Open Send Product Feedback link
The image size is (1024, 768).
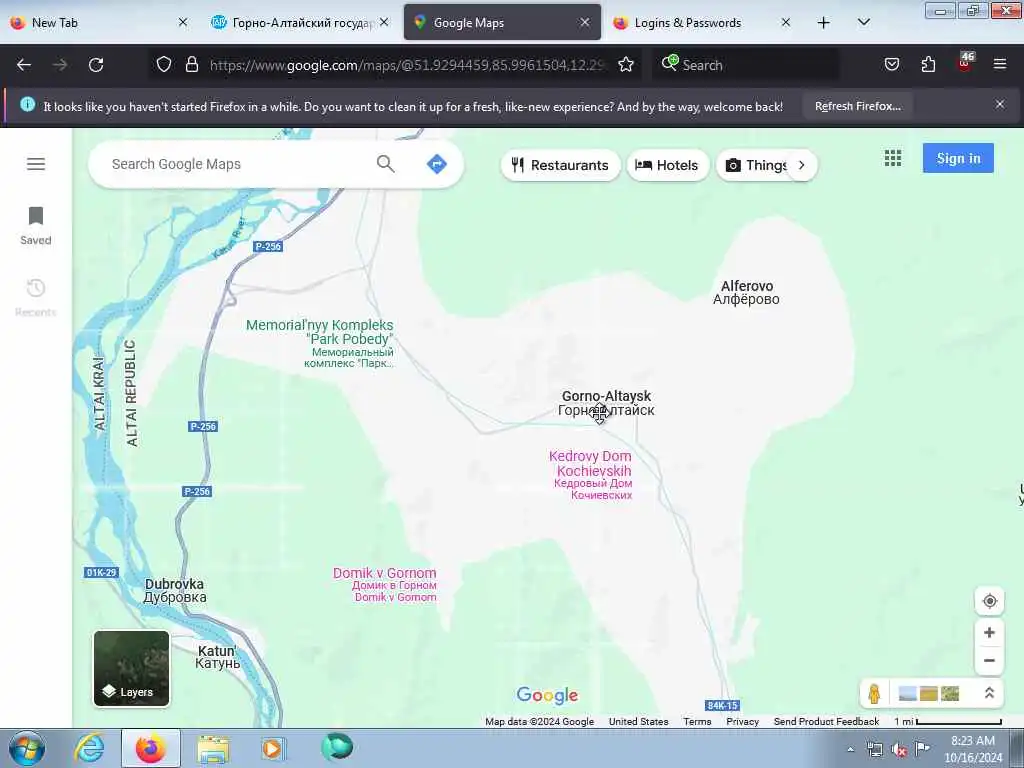click(x=826, y=722)
